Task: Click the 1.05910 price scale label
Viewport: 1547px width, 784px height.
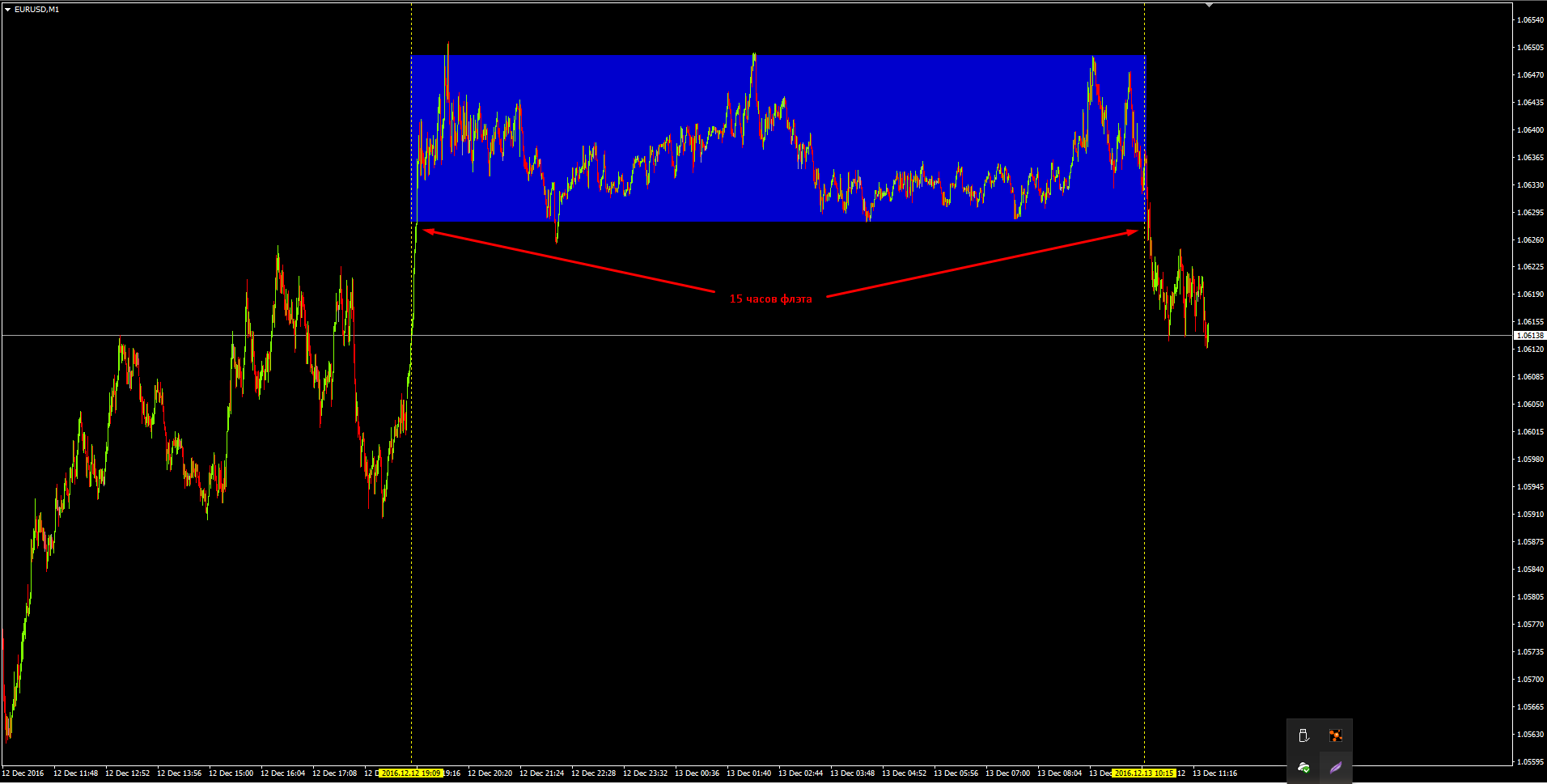Action: pos(1530,515)
